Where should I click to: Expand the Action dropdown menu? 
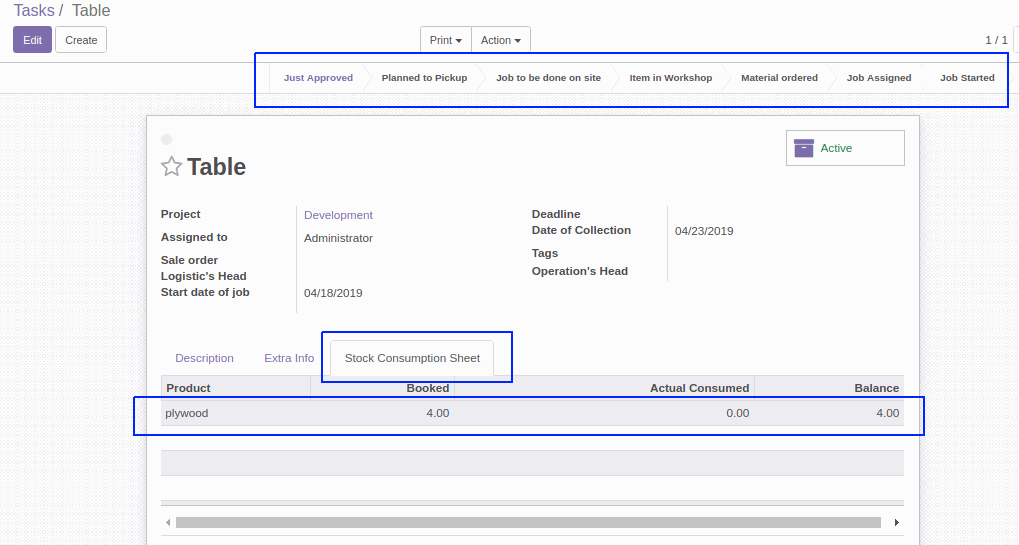click(501, 40)
